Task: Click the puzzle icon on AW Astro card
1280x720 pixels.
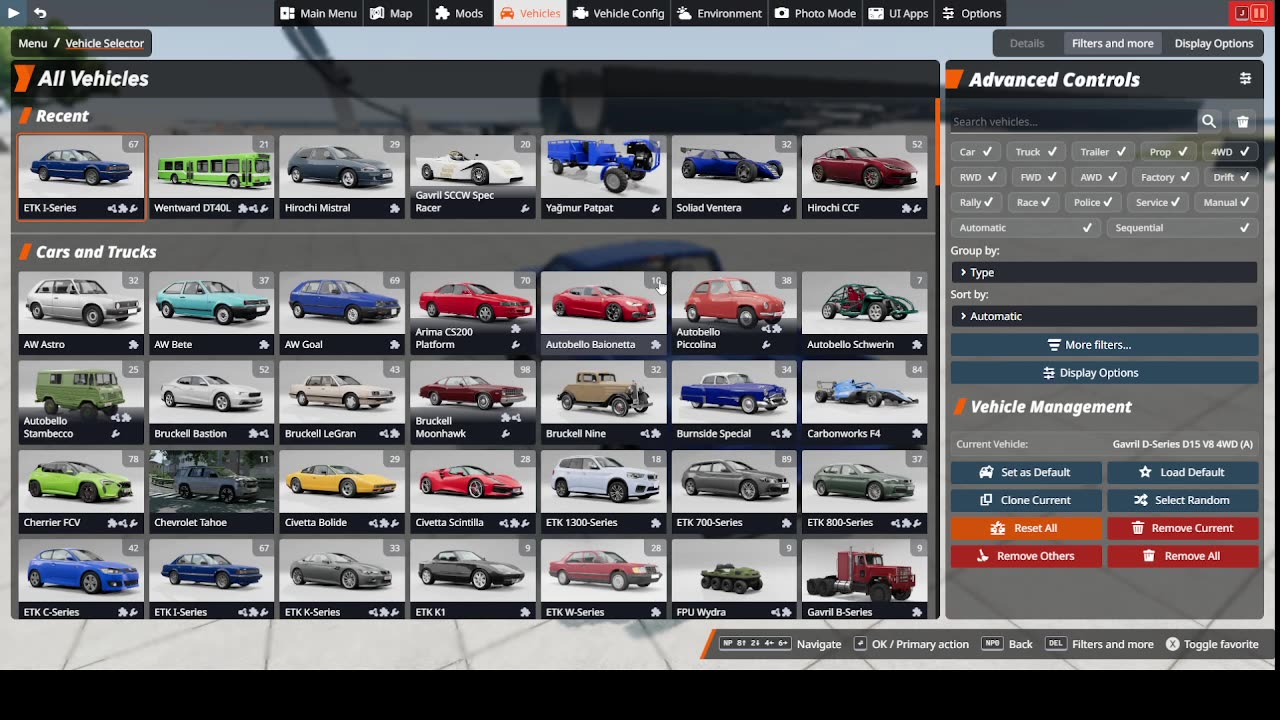Action: (133, 344)
